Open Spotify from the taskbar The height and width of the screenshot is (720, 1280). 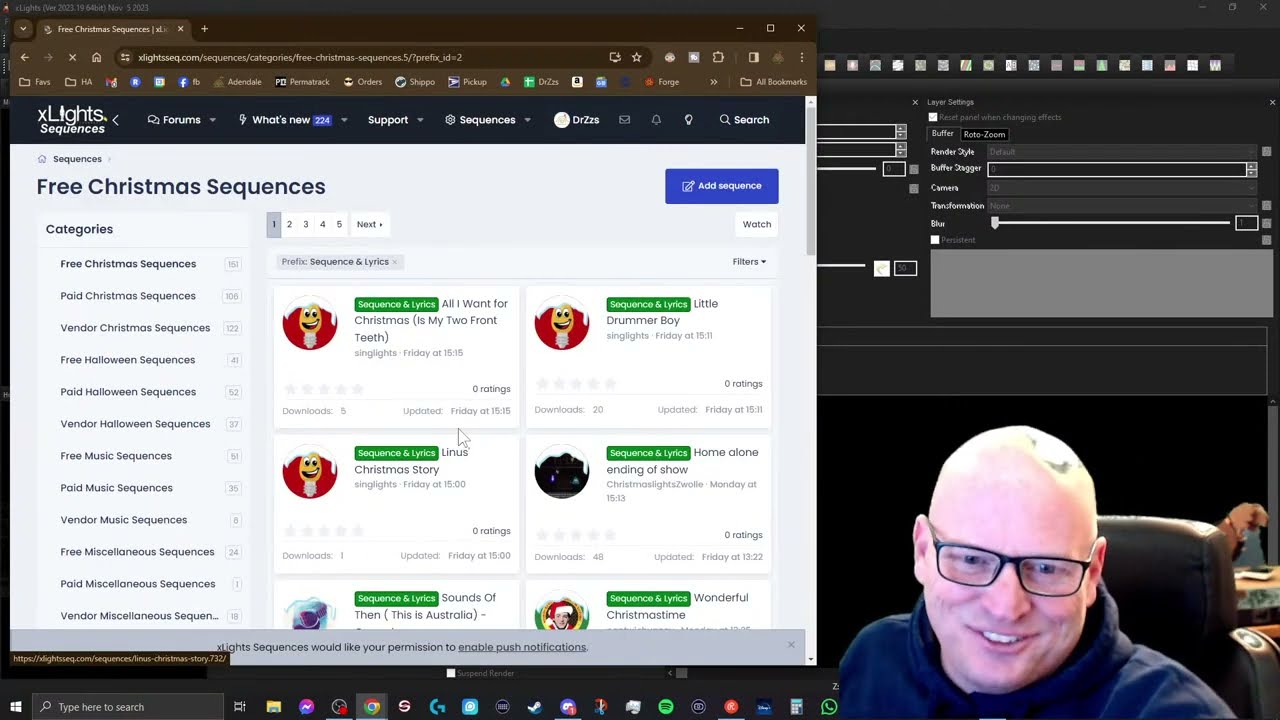point(666,707)
